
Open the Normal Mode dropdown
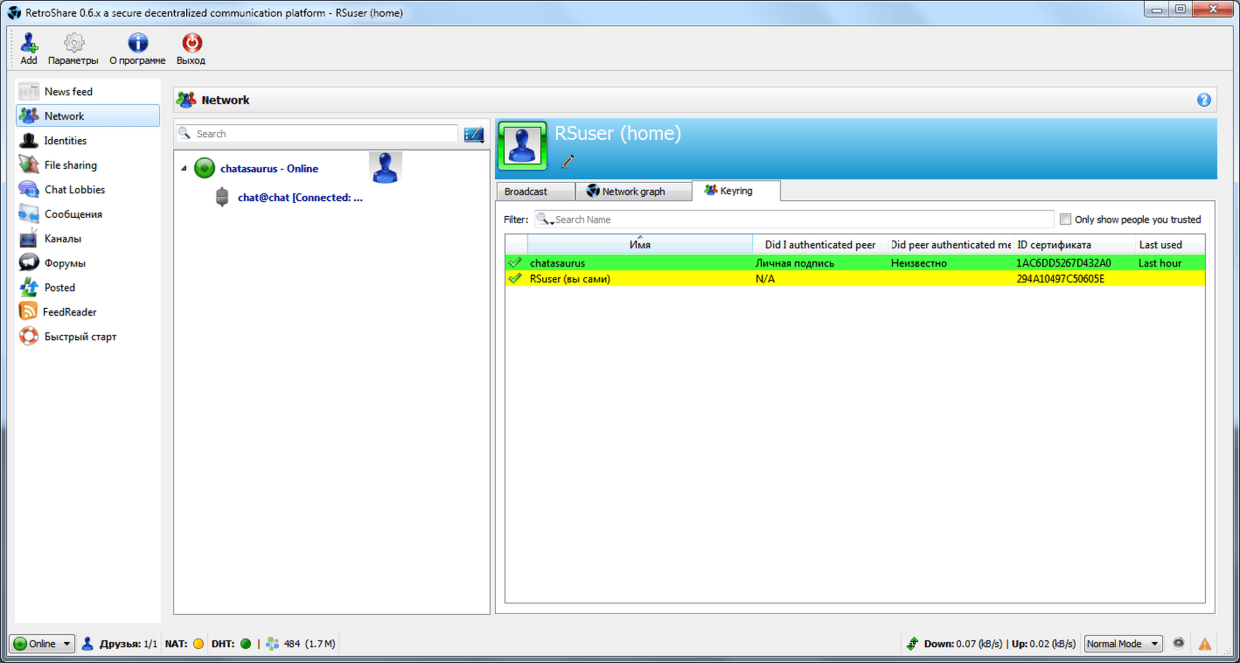[1123, 644]
